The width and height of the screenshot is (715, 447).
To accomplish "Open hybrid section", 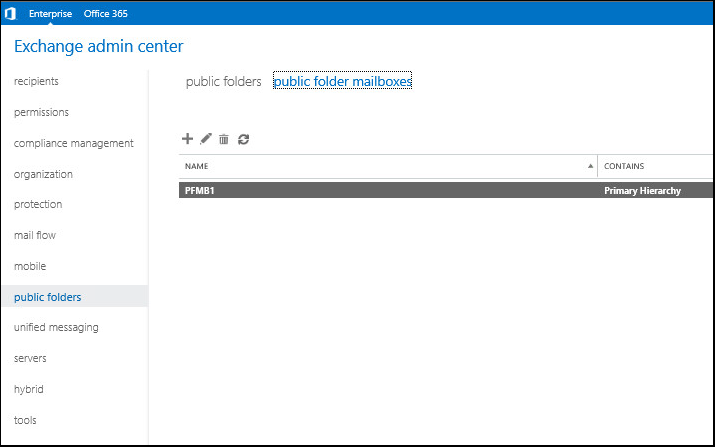I will (x=28, y=390).
